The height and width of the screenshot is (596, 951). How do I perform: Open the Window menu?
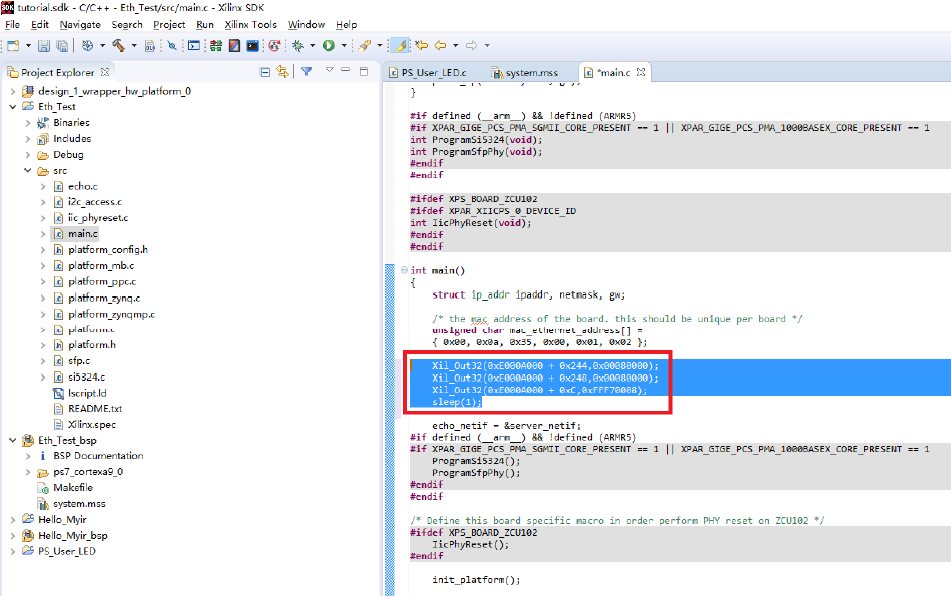pyautogui.click(x=306, y=25)
